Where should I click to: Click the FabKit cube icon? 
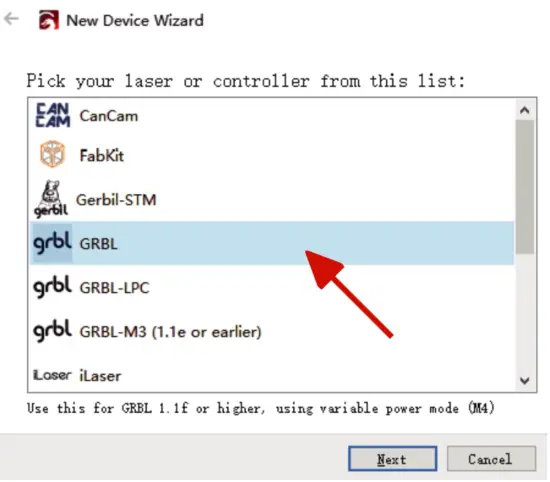[x=52, y=154]
